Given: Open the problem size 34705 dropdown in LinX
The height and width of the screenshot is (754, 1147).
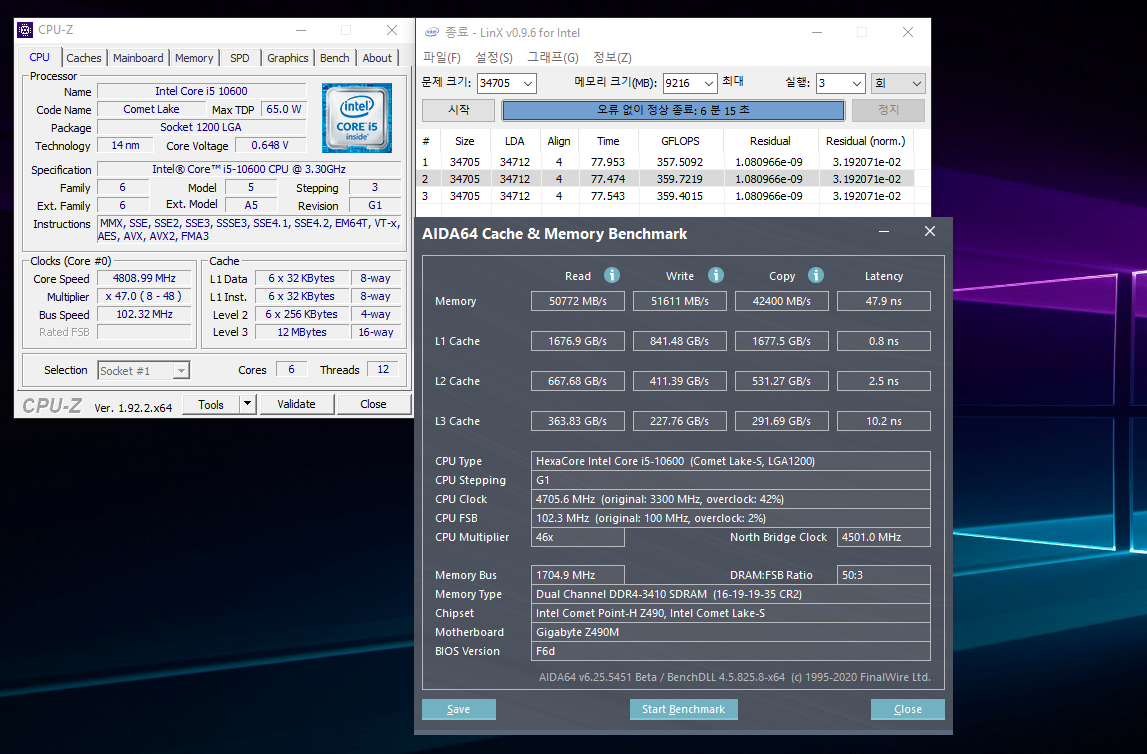Looking at the screenshot, I should 527,83.
